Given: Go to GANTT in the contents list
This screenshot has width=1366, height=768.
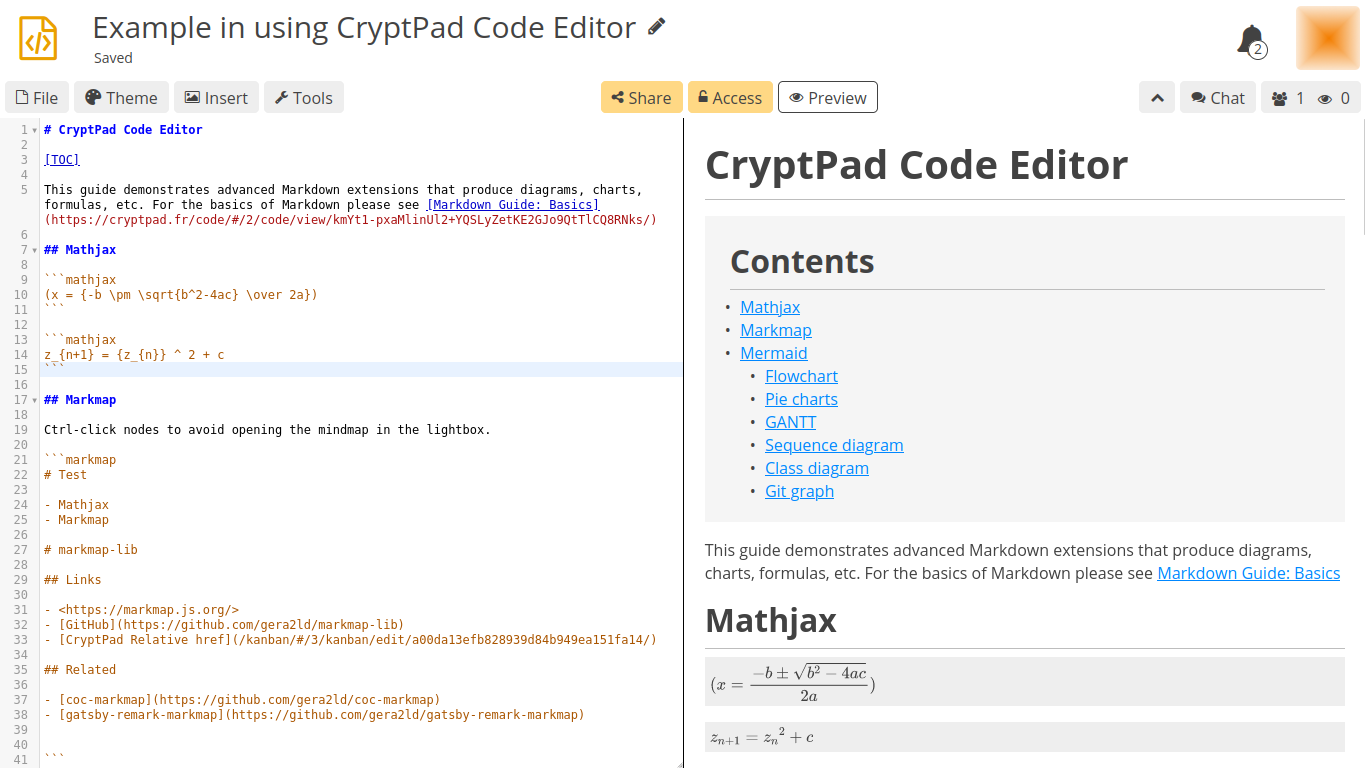Looking at the screenshot, I should point(791,422).
